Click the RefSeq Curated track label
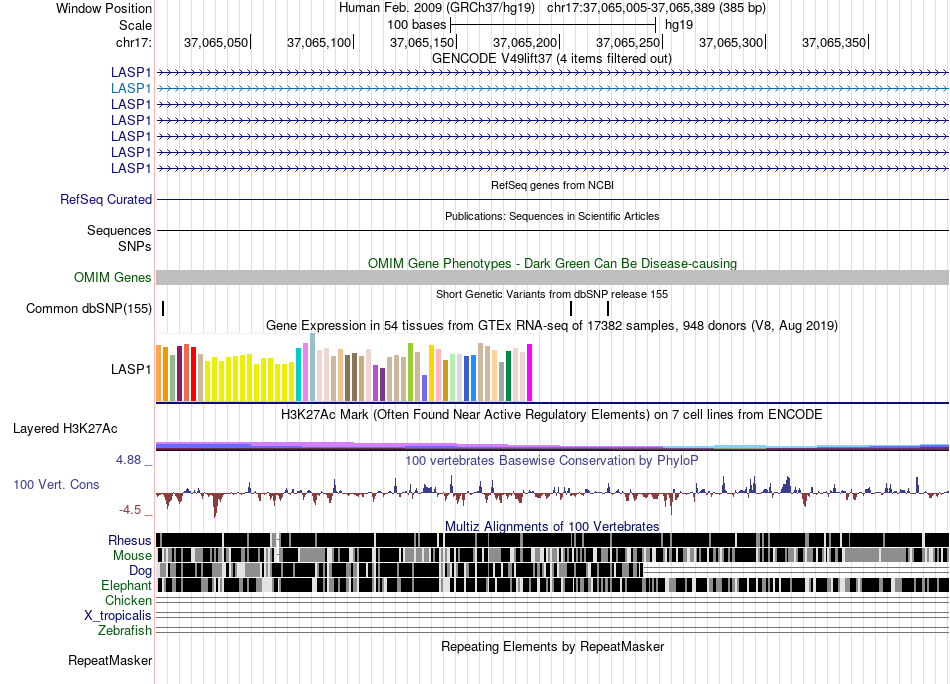 (106, 199)
